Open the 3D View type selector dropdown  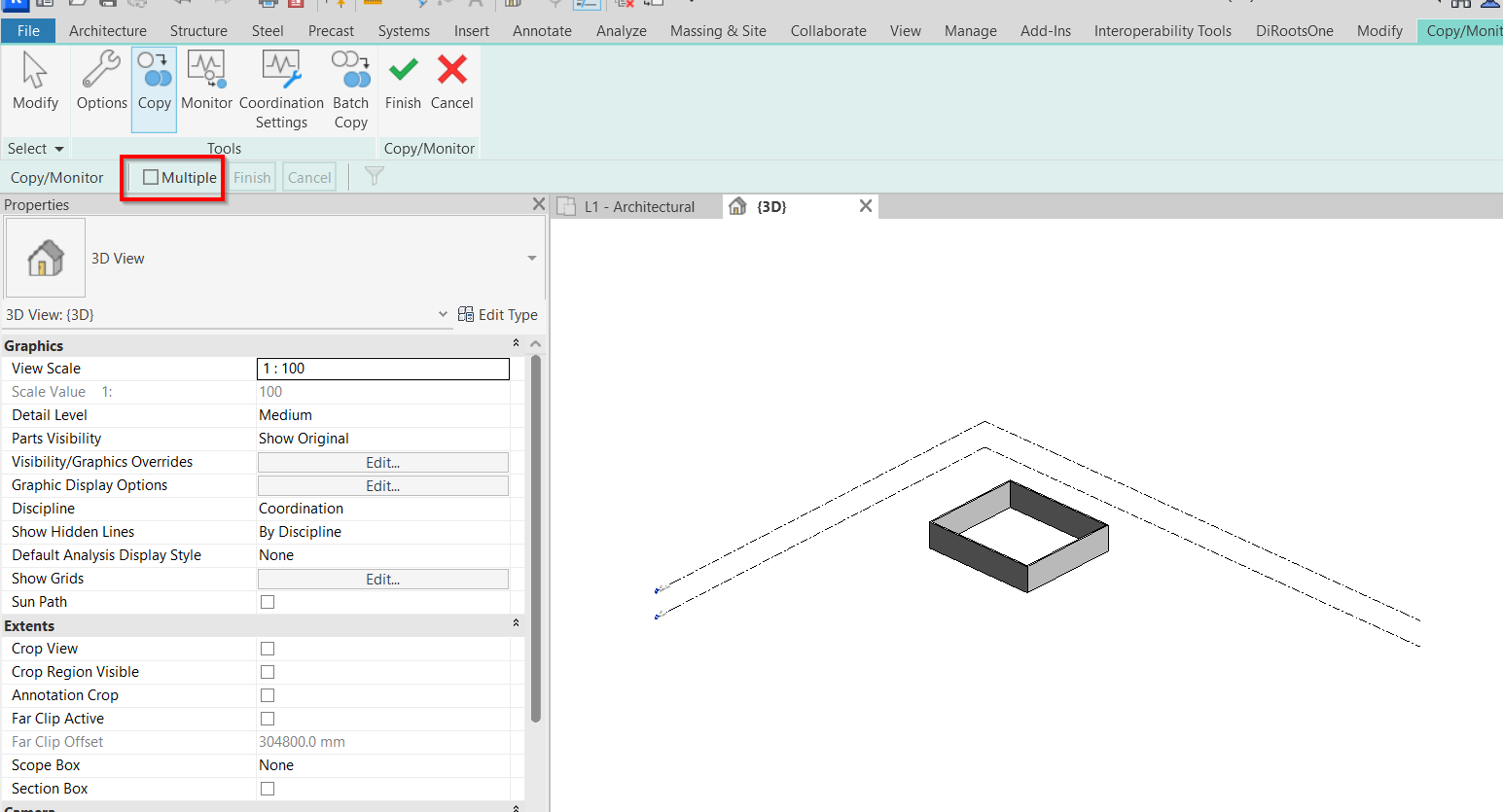531,258
